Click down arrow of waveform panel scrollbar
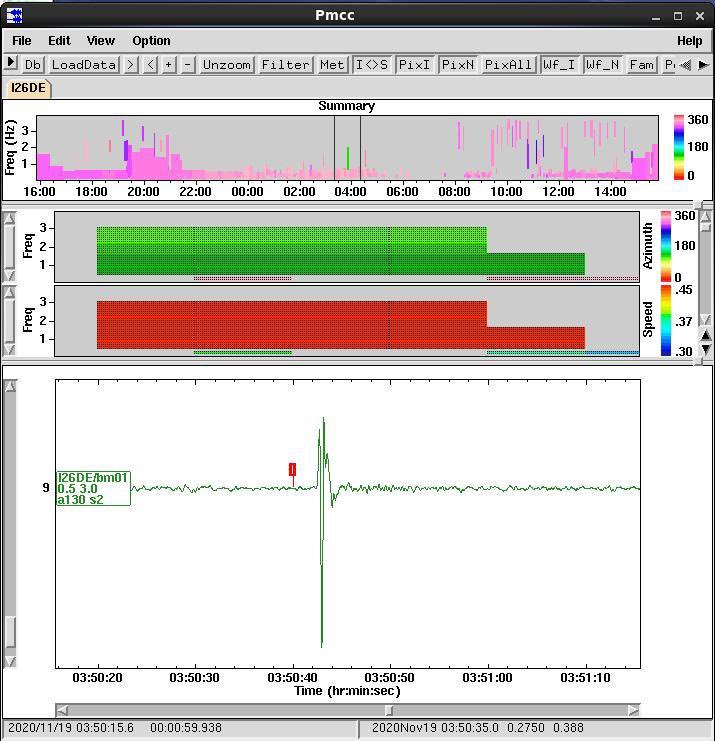This screenshot has width=715, height=741. click(x=10, y=661)
